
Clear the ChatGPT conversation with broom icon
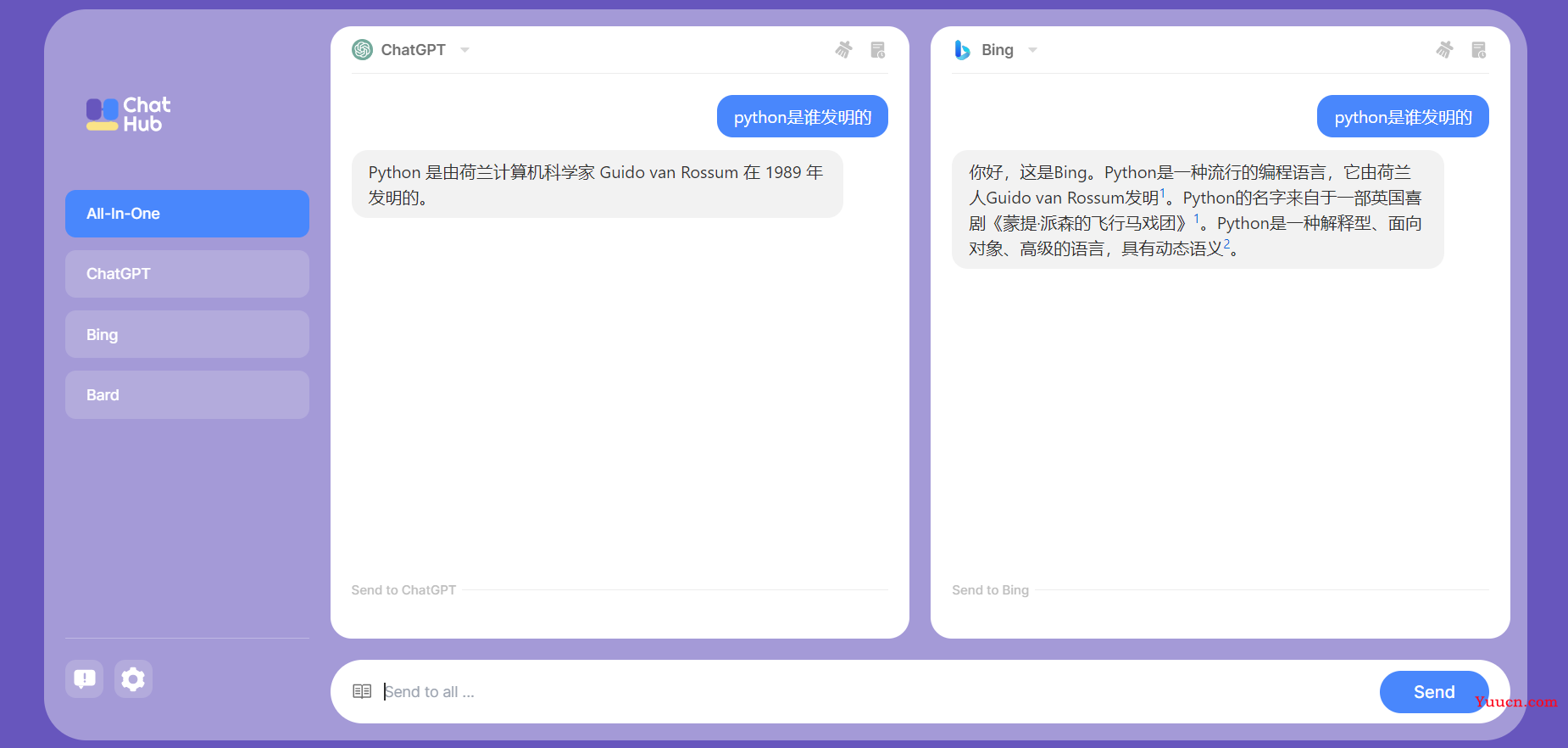pos(843,50)
